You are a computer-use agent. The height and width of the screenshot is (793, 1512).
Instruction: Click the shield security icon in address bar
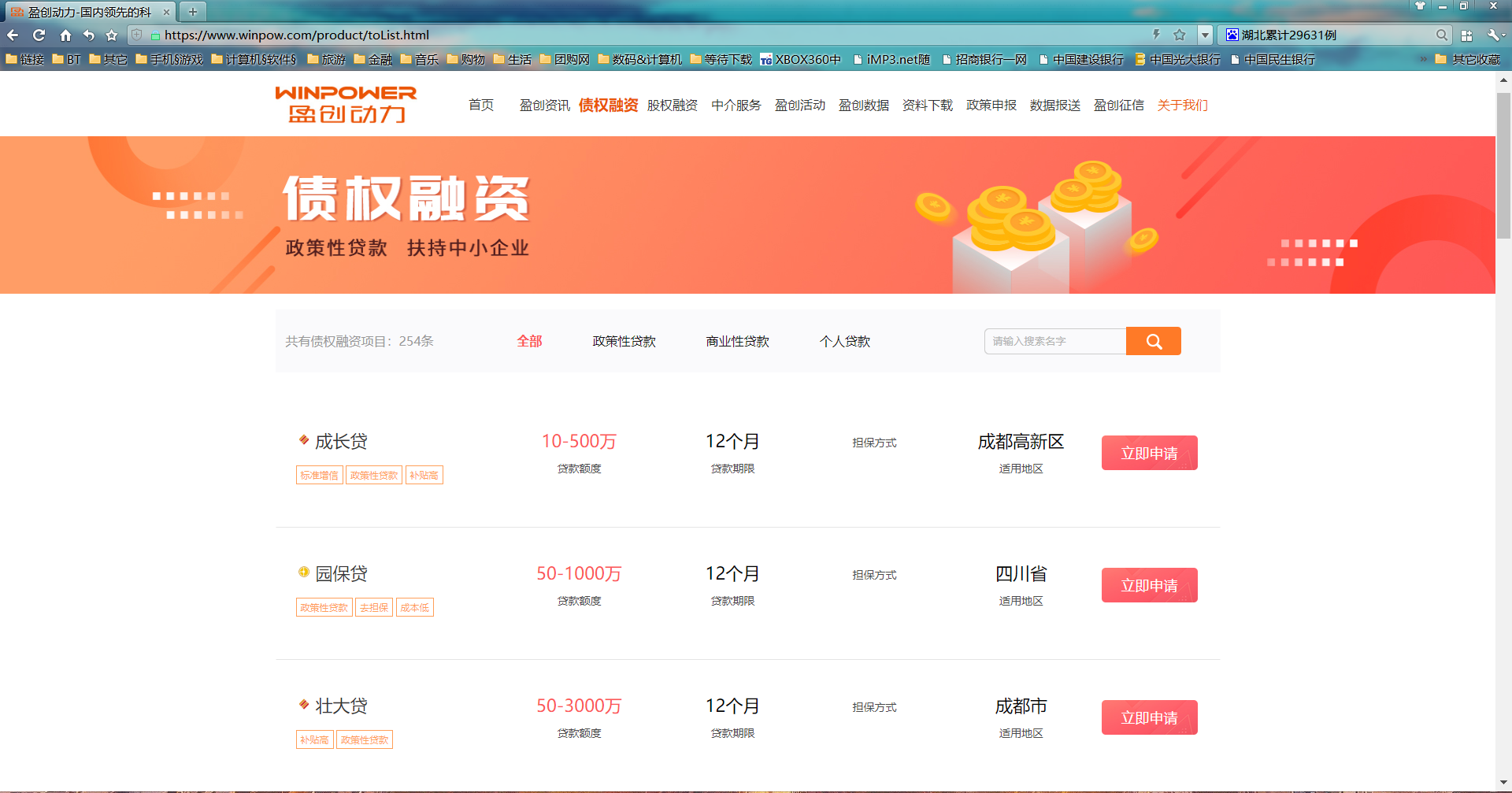tap(137, 35)
